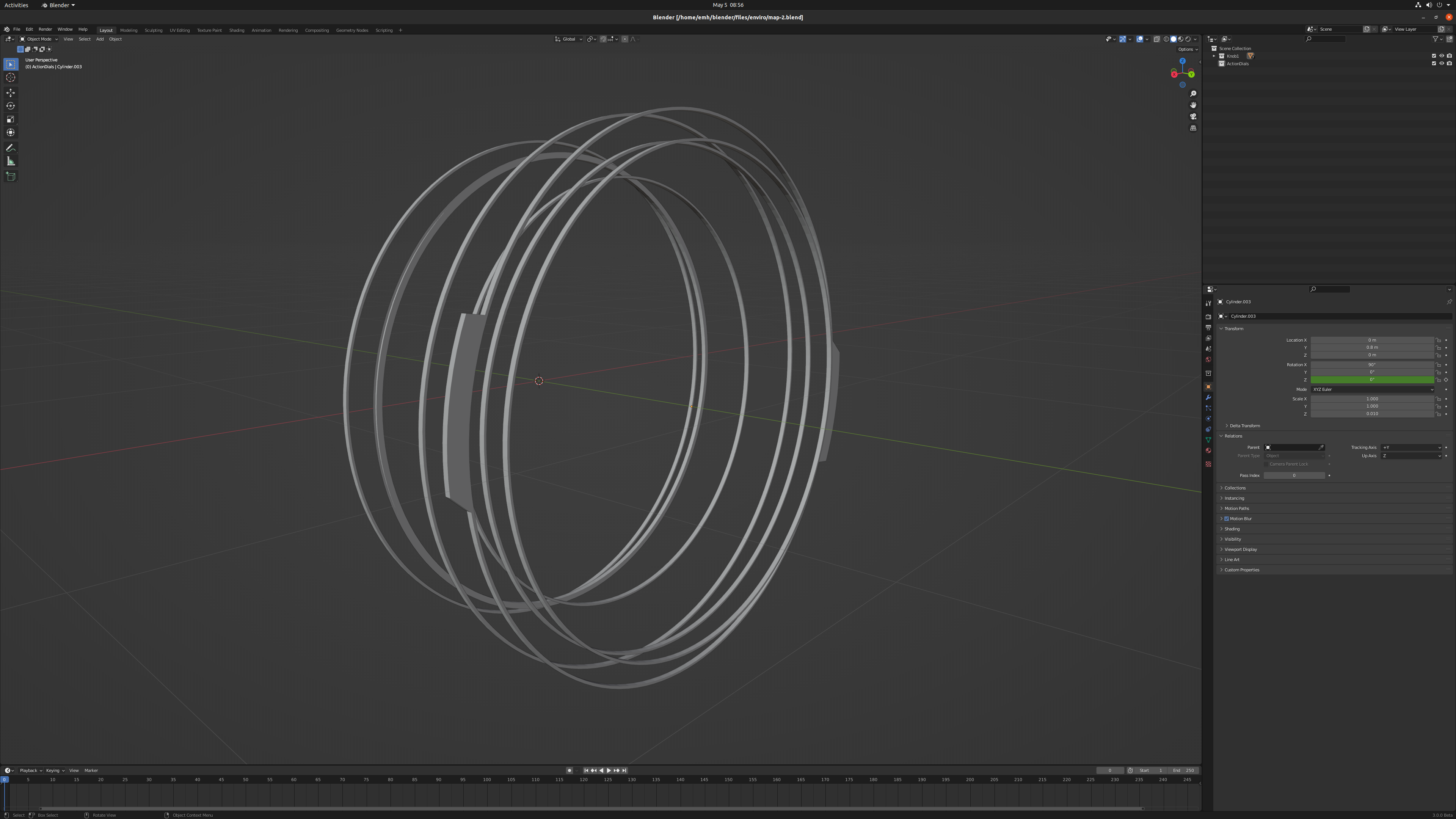Switch to the Modeling workspace tab

pyautogui.click(x=128, y=30)
